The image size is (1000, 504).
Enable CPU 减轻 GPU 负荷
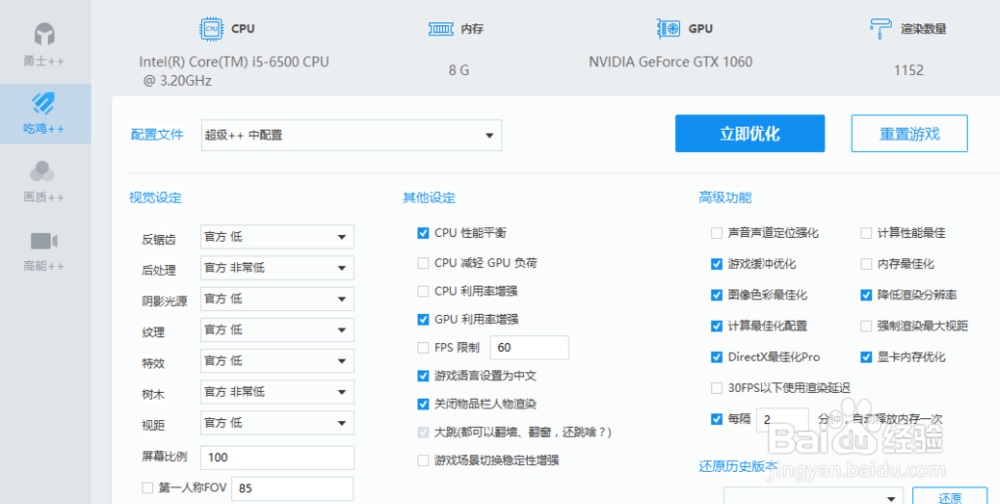point(423,263)
